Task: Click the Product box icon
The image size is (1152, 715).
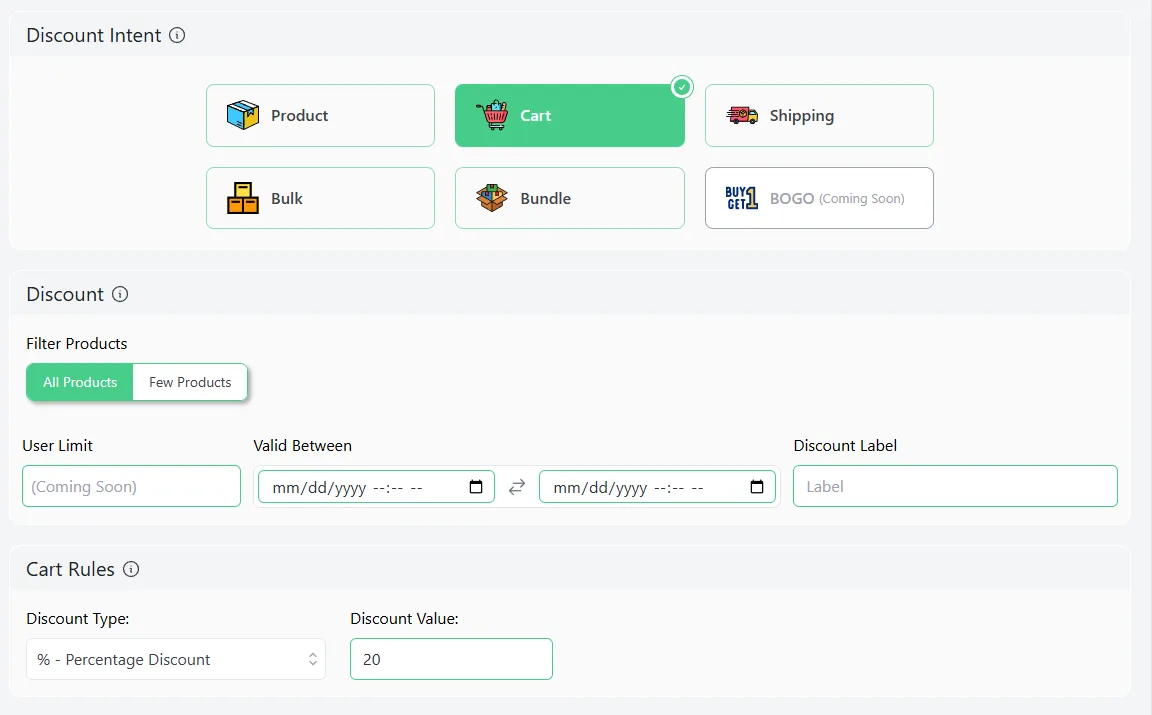Action: (x=242, y=115)
